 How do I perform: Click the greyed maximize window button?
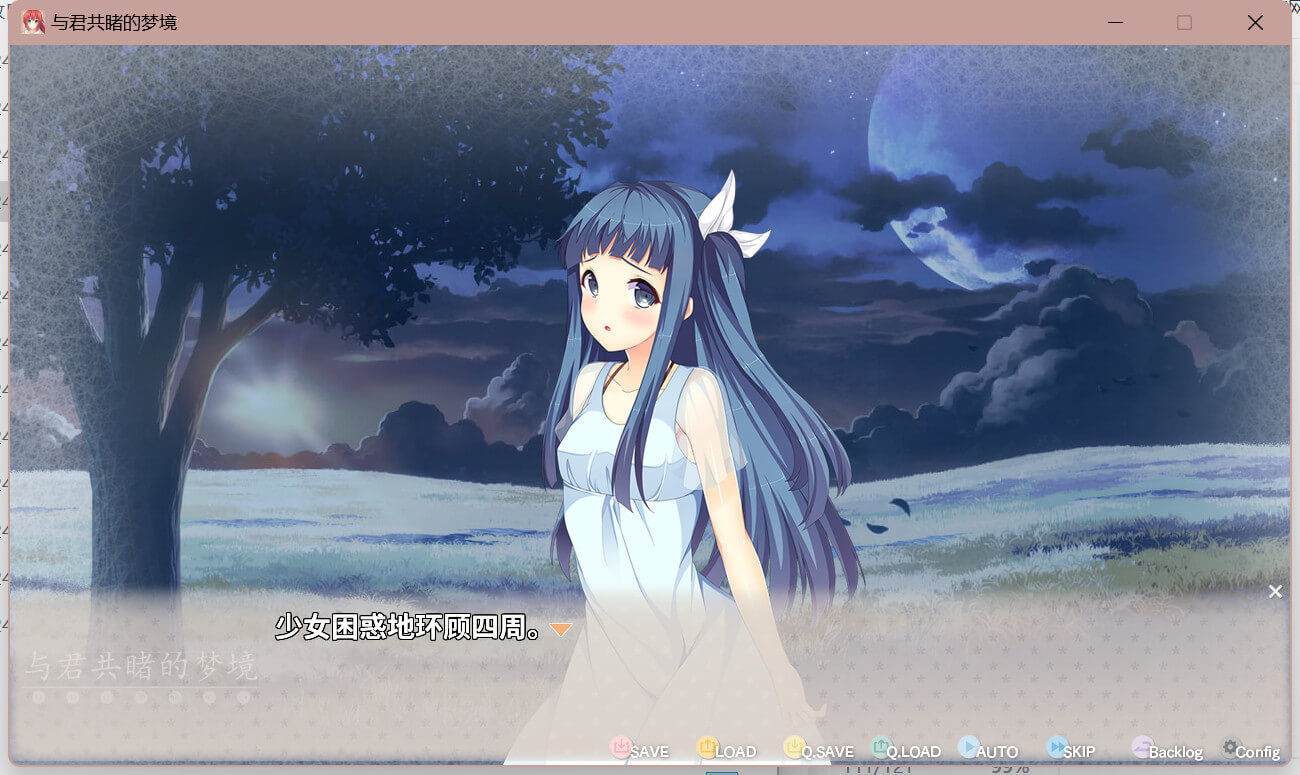point(1184,22)
